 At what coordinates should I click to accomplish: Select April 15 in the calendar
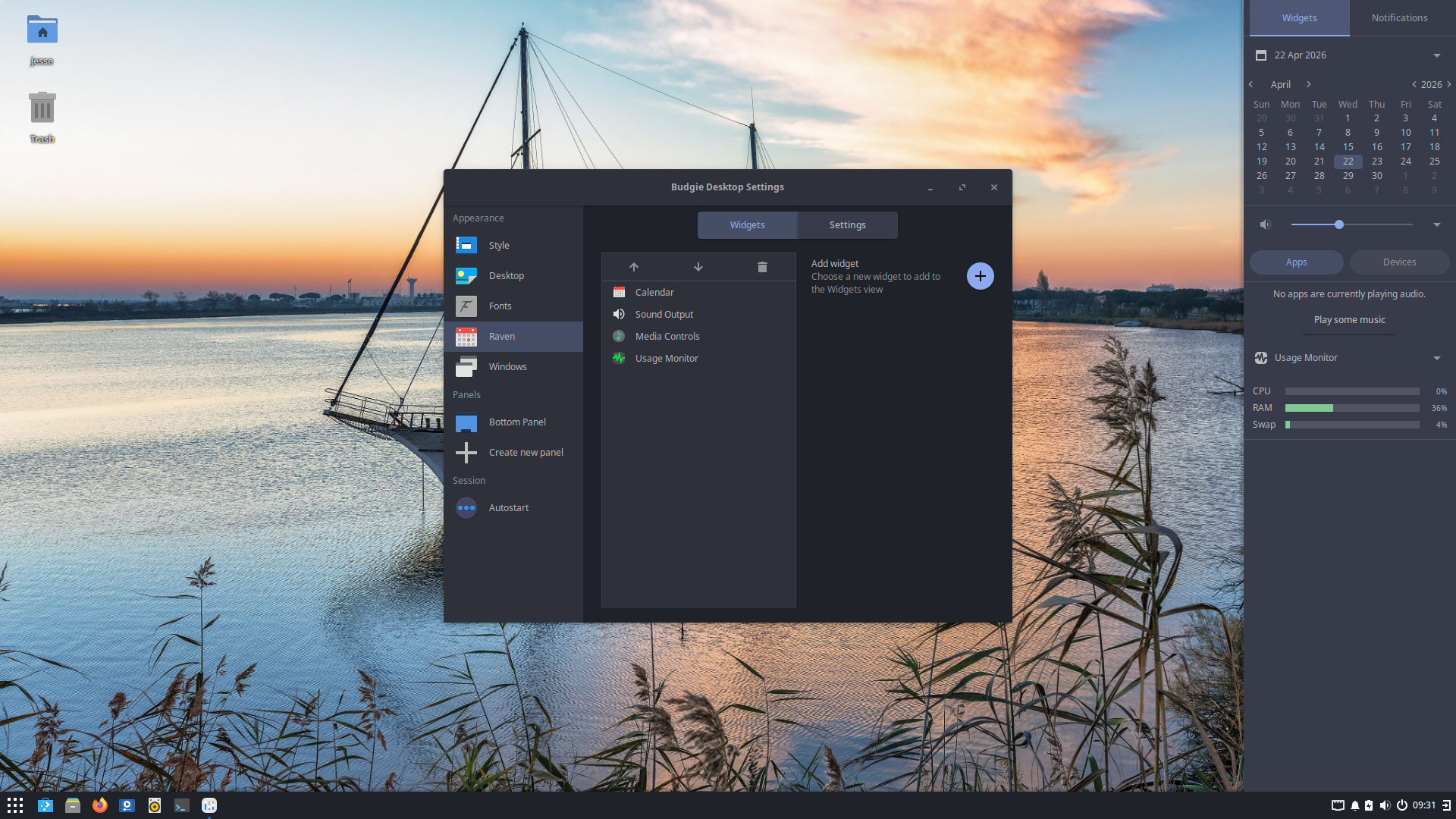click(1348, 146)
